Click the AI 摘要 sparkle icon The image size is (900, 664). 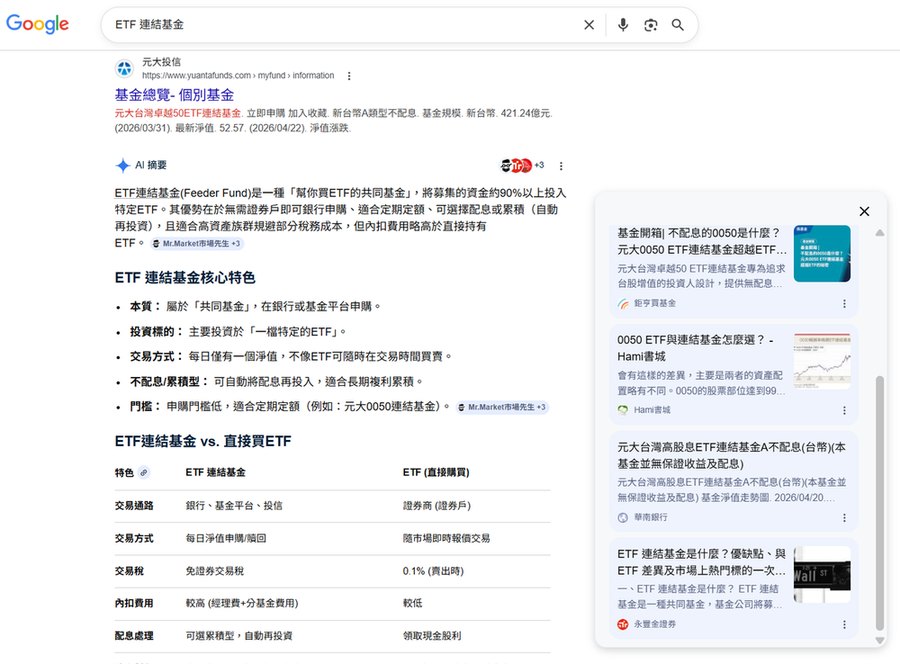pyautogui.click(x=123, y=165)
